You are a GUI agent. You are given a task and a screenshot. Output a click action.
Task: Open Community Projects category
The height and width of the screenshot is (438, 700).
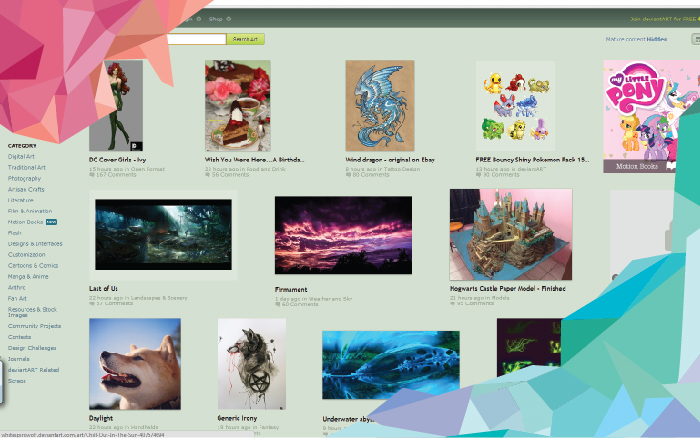[x=34, y=326]
